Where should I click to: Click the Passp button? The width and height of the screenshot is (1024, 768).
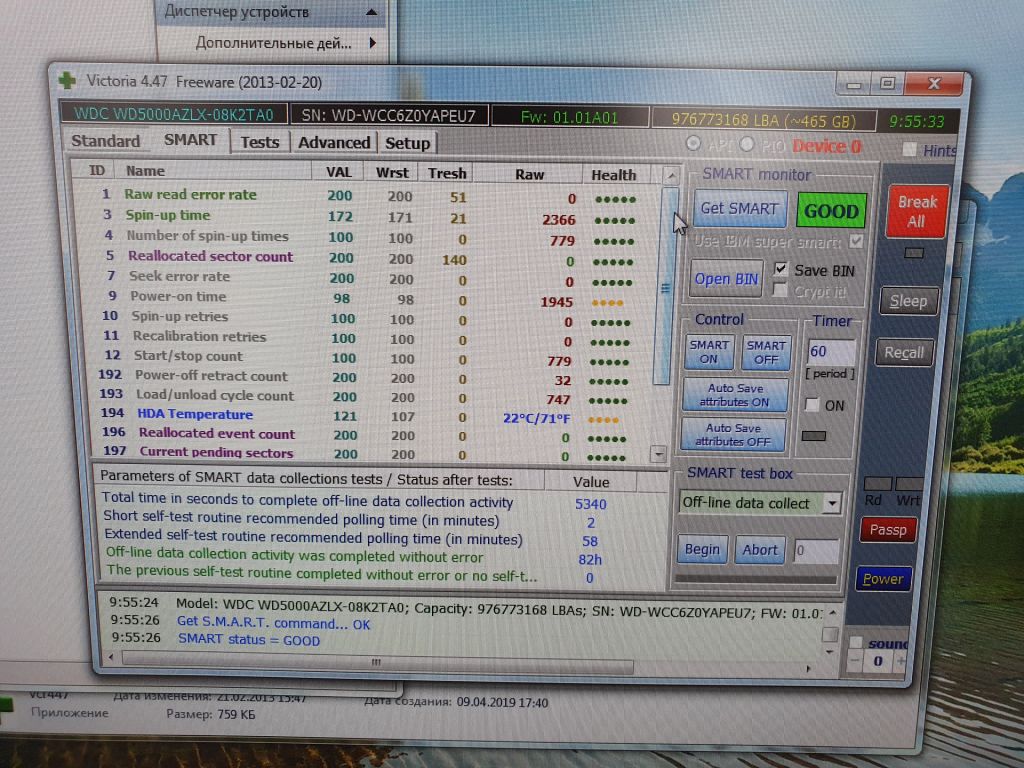(888, 530)
